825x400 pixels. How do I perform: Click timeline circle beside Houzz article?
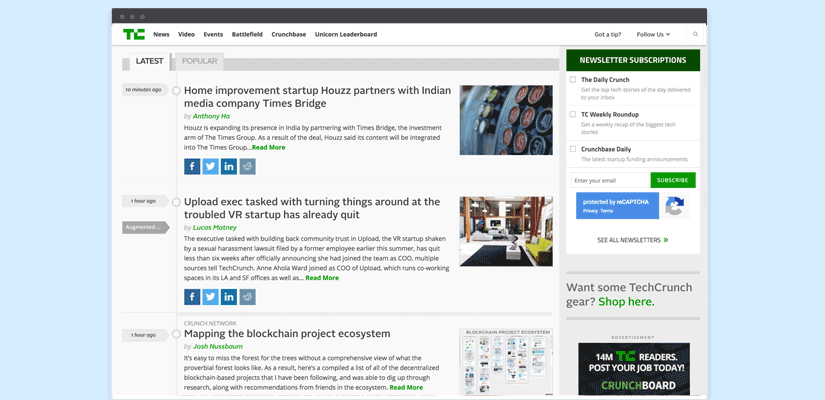(x=176, y=91)
